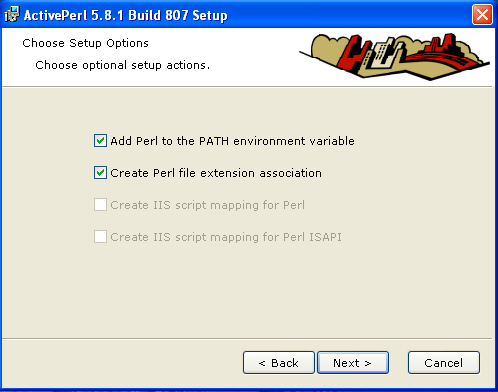Viewport: 498px width, 392px height.
Task: Go back with the Back button
Action: pos(279,363)
